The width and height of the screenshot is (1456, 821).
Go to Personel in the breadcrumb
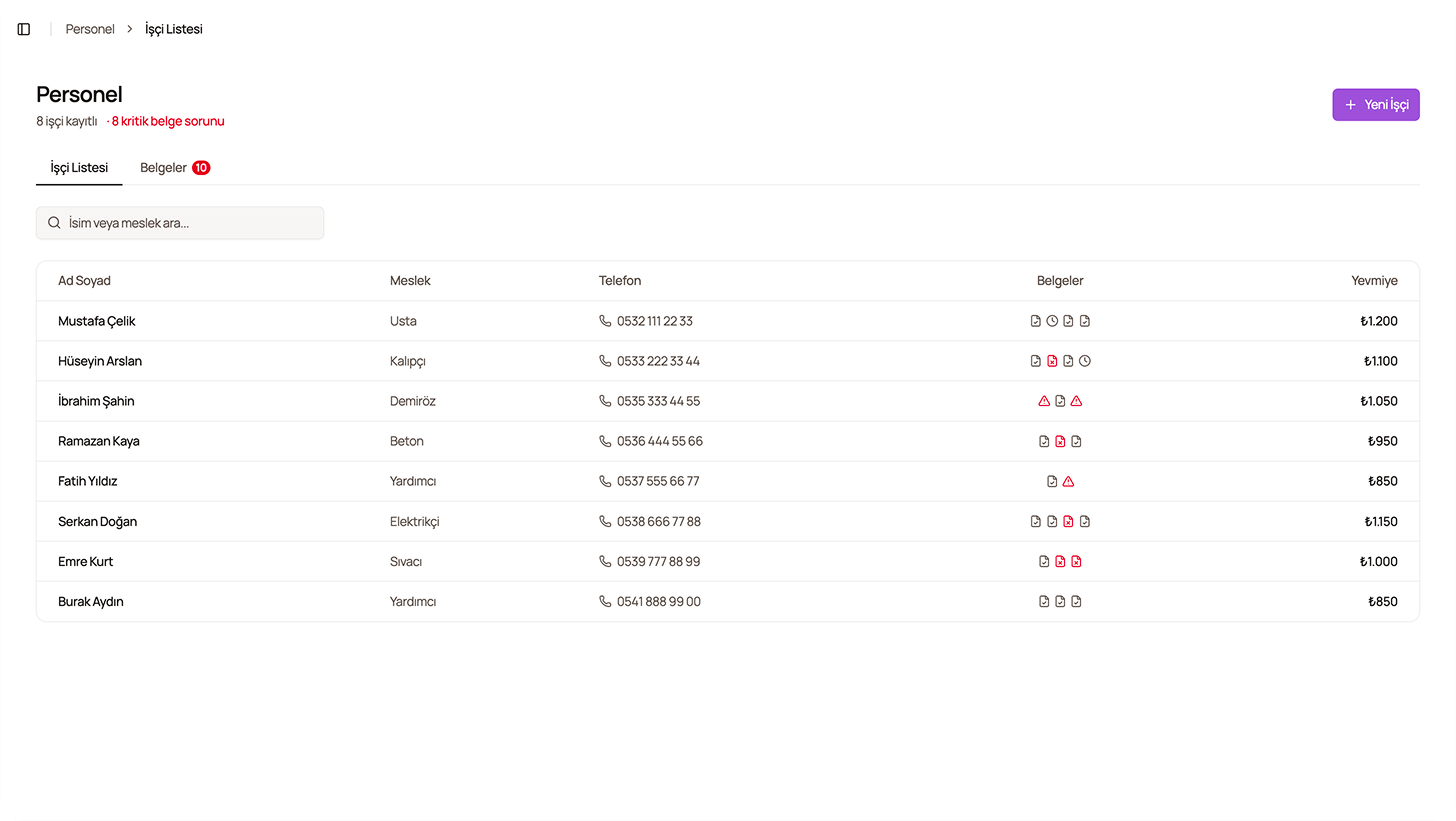click(90, 29)
